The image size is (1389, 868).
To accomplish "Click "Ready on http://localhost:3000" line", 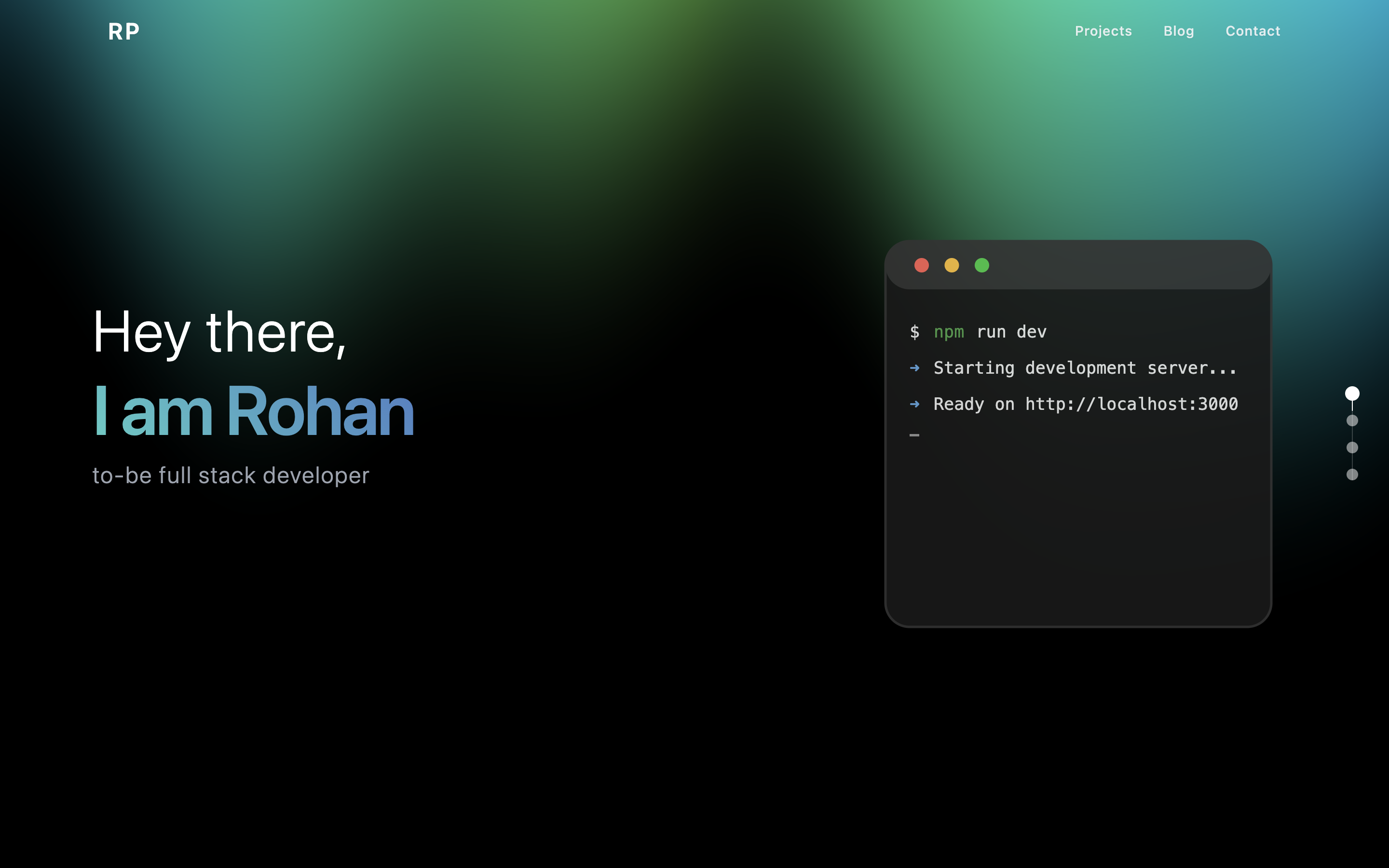I will pos(1085,404).
